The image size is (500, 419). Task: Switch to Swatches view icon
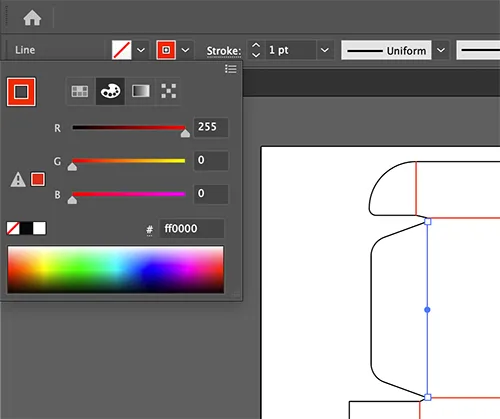click(x=80, y=91)
